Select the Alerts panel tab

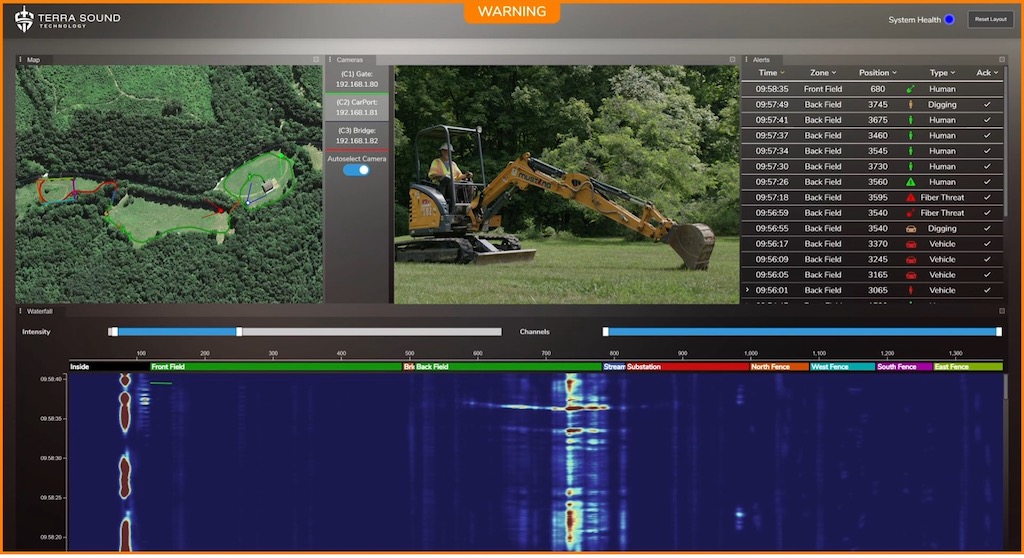[761, 59]
